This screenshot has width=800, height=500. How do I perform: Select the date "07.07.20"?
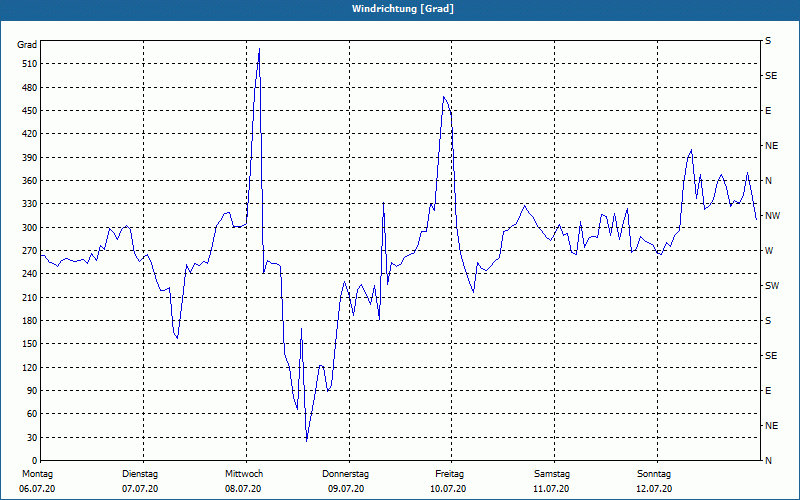140,489
